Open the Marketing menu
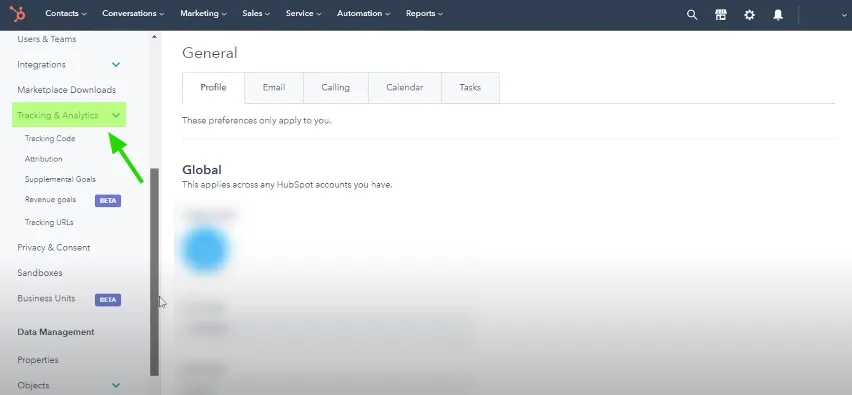Image resolution: width=852 pixels, height=395 pixels. [203, 14]
